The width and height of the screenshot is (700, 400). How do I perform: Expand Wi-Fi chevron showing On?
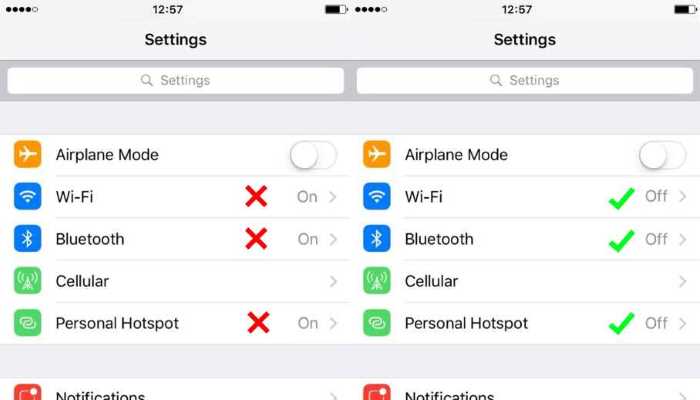333,197
